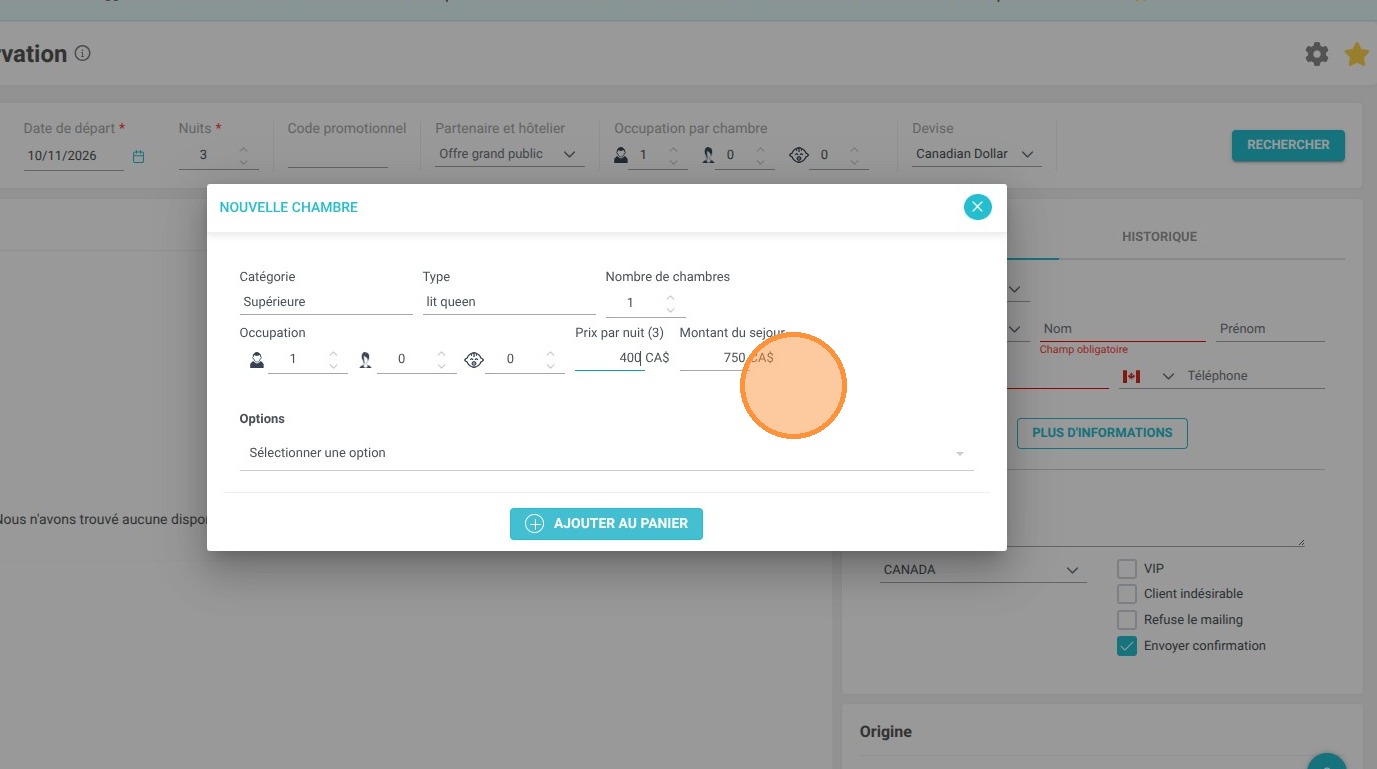This screenshot has width=1377, height=769.
Task: Click the Options label in dialog
Action: click(262, 419)
